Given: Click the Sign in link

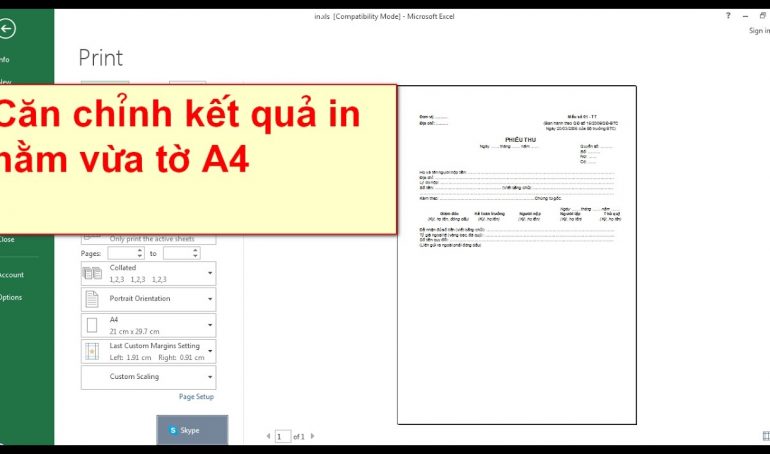Looking at the screenshot, I should click(759, 31).
